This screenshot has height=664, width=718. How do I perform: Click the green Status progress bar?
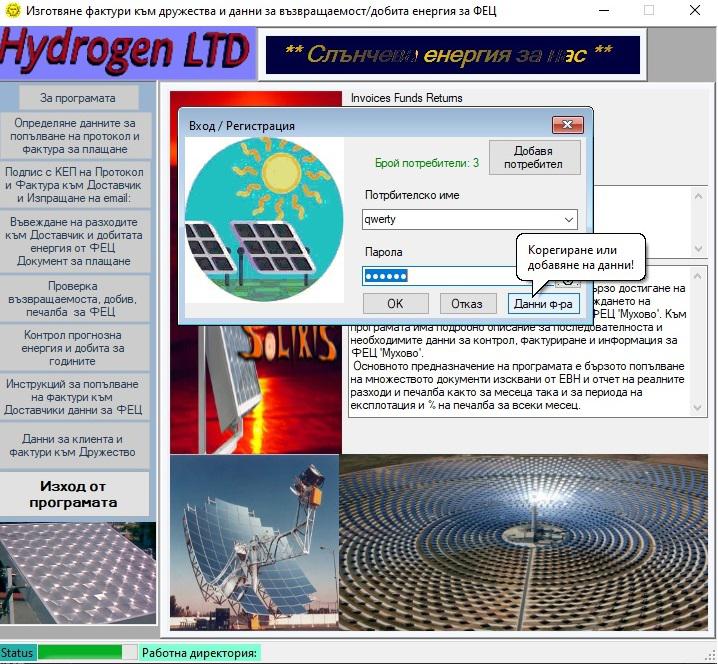(x=86, y=653)
